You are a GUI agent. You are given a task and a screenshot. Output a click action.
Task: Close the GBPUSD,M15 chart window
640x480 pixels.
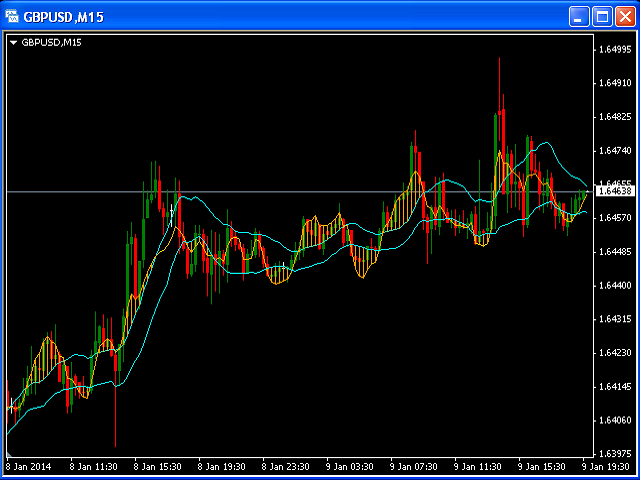tap(624, 17)
